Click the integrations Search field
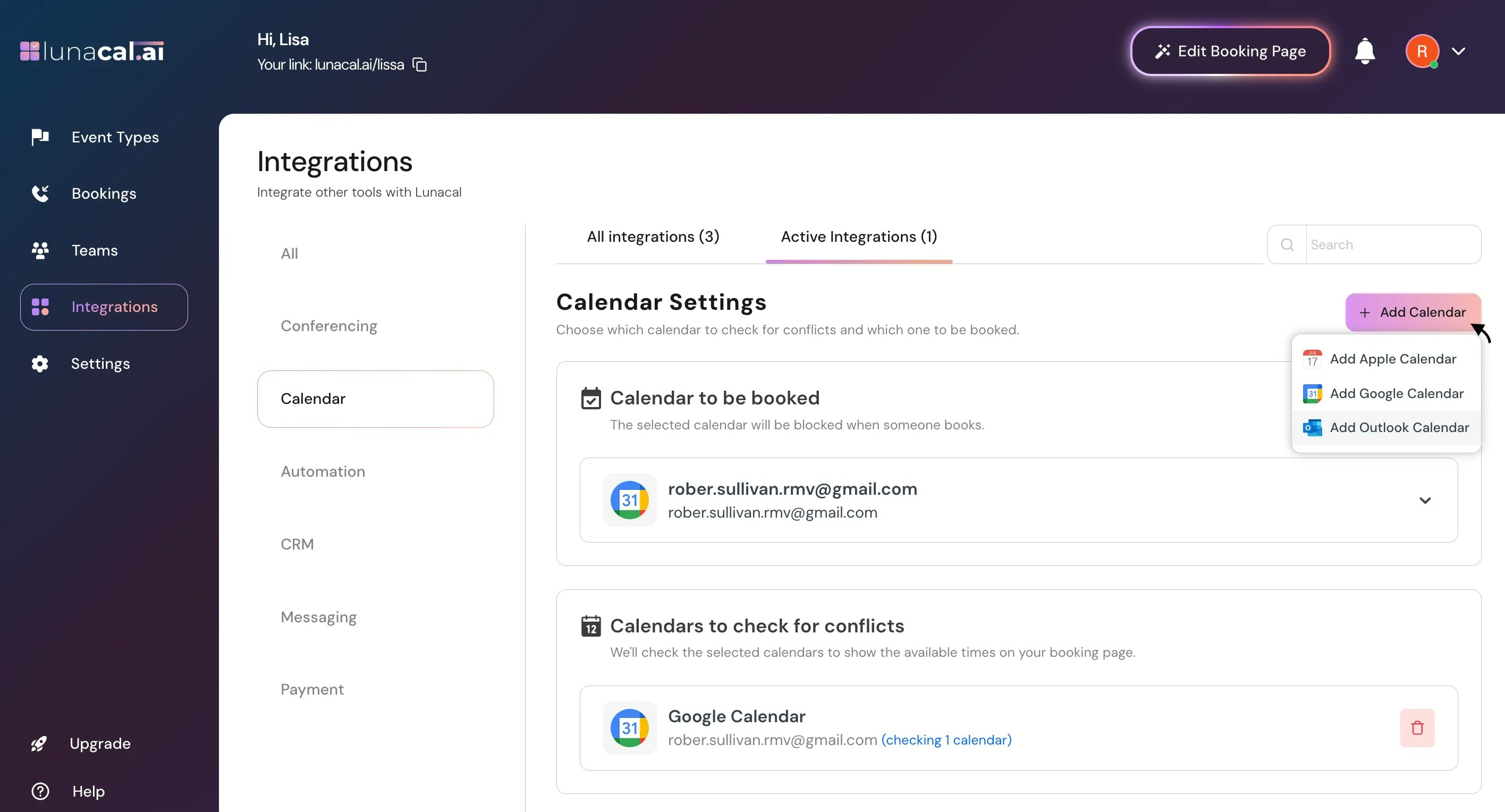Screen dimensions: 1505x812 [x=1391, y=244]
